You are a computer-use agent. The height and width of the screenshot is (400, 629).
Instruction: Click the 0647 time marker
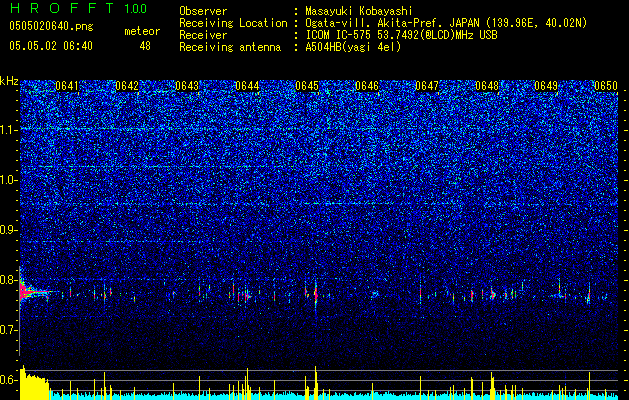tap(427, 86)
